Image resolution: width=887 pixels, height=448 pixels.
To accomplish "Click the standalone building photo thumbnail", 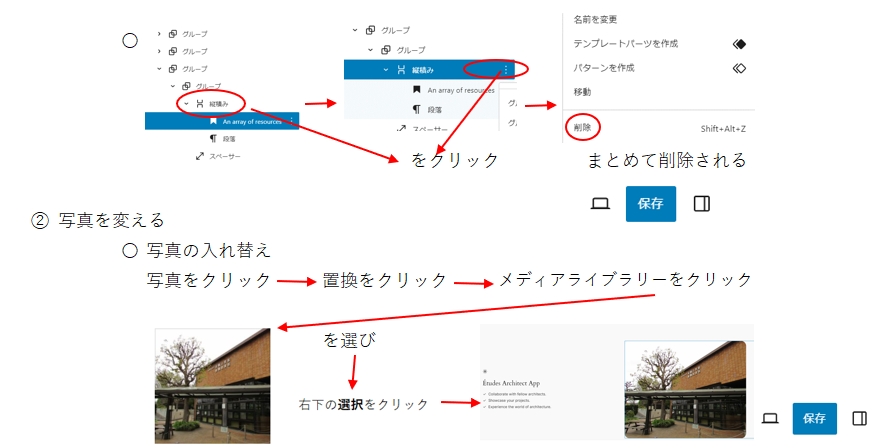I will point(213,385).
